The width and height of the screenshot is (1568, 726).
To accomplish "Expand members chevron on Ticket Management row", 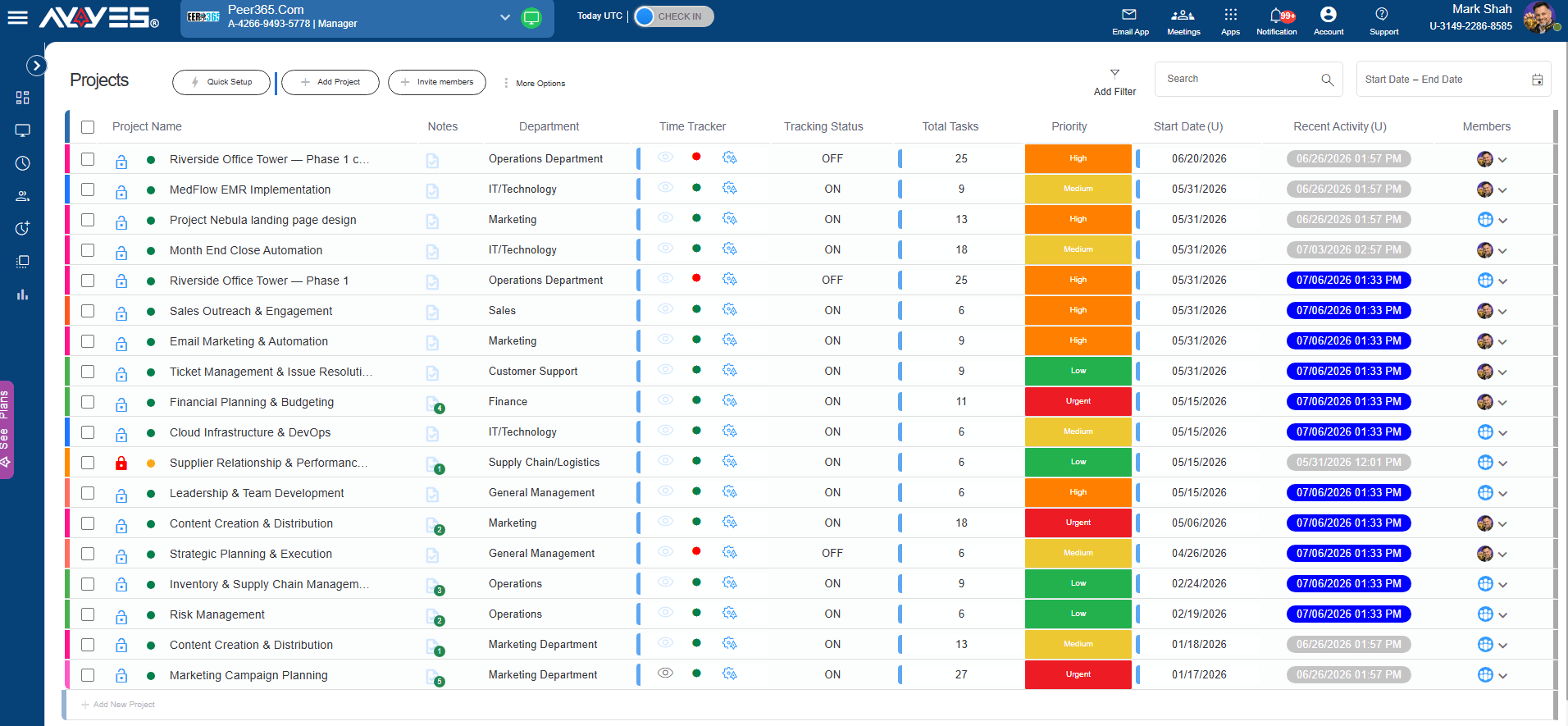I will pyautogui.click(x=1502, y=372).
